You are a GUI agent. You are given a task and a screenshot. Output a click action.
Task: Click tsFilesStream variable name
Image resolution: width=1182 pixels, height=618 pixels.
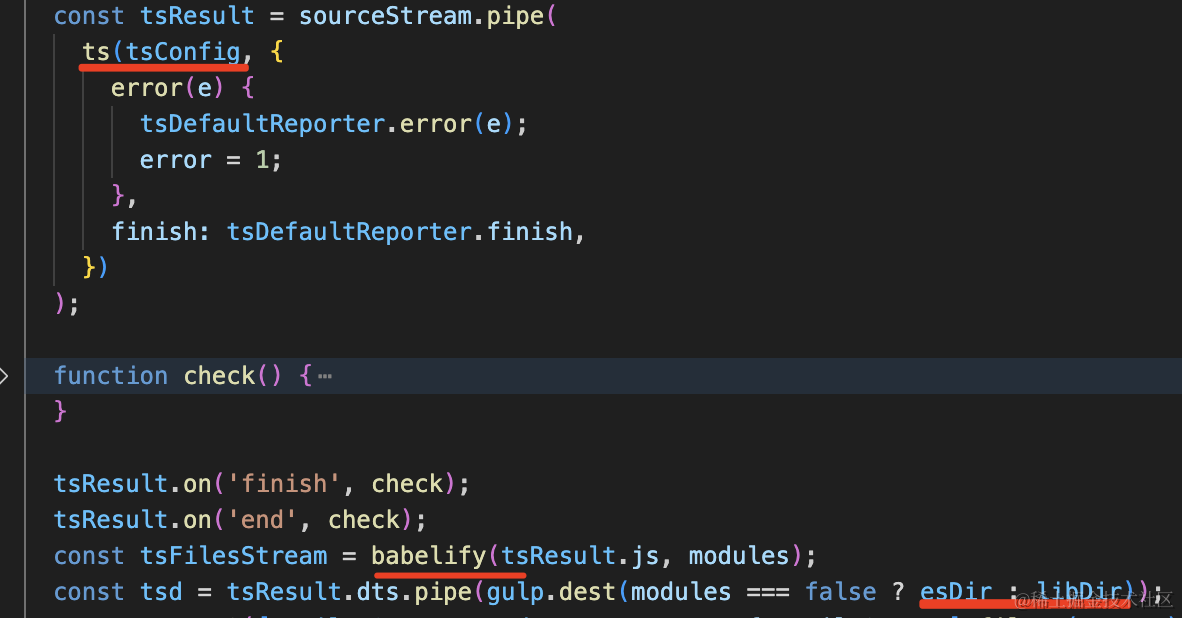point(234,555)
